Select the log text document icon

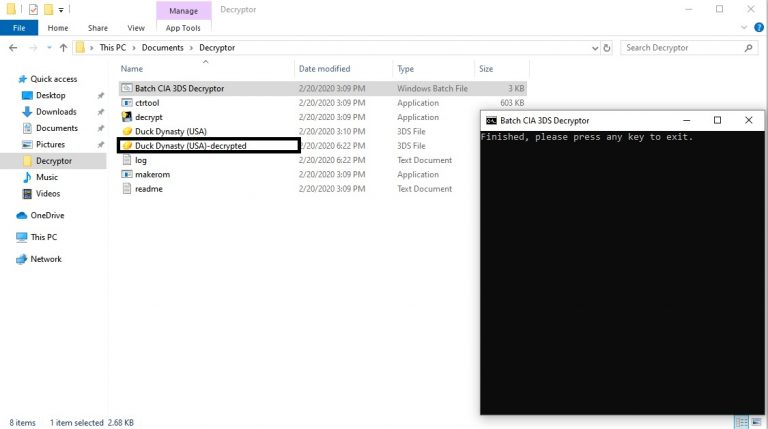point(126,160)
